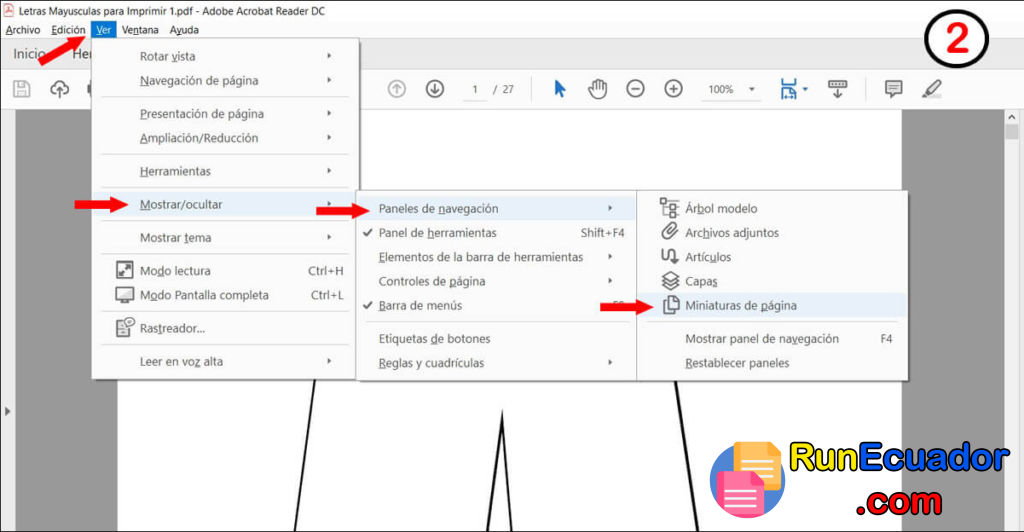Choose Restablecer paneles

[773, 363]
